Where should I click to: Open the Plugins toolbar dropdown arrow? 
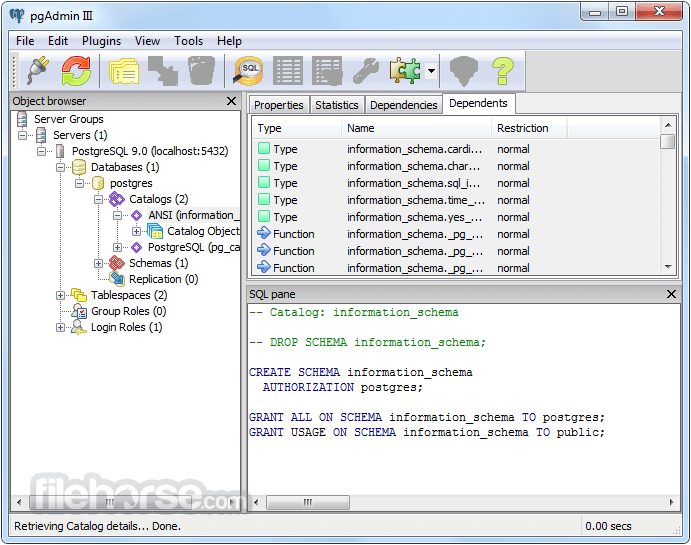(431, 71)
